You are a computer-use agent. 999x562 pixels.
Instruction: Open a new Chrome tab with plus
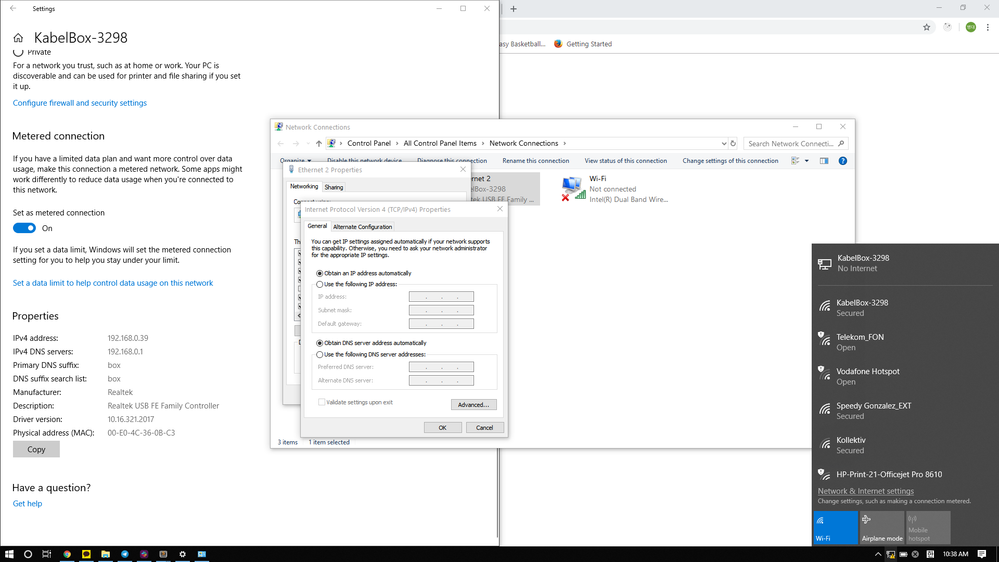(x=514, y=9)
